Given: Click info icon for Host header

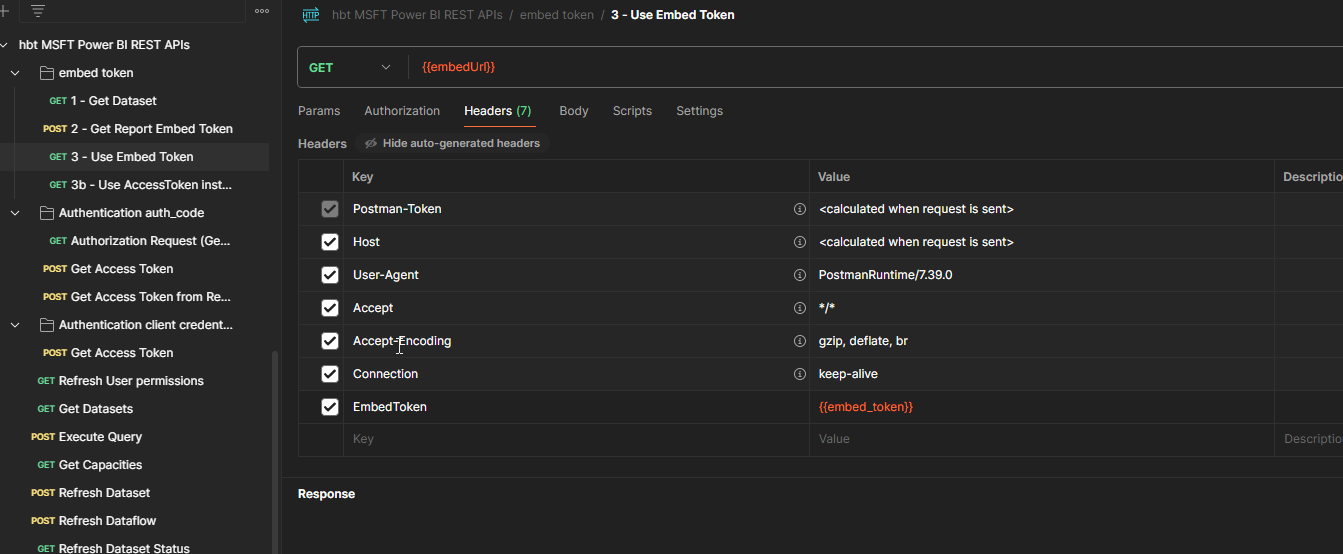Looking at the screenshot, I should [x=799, y=242].
